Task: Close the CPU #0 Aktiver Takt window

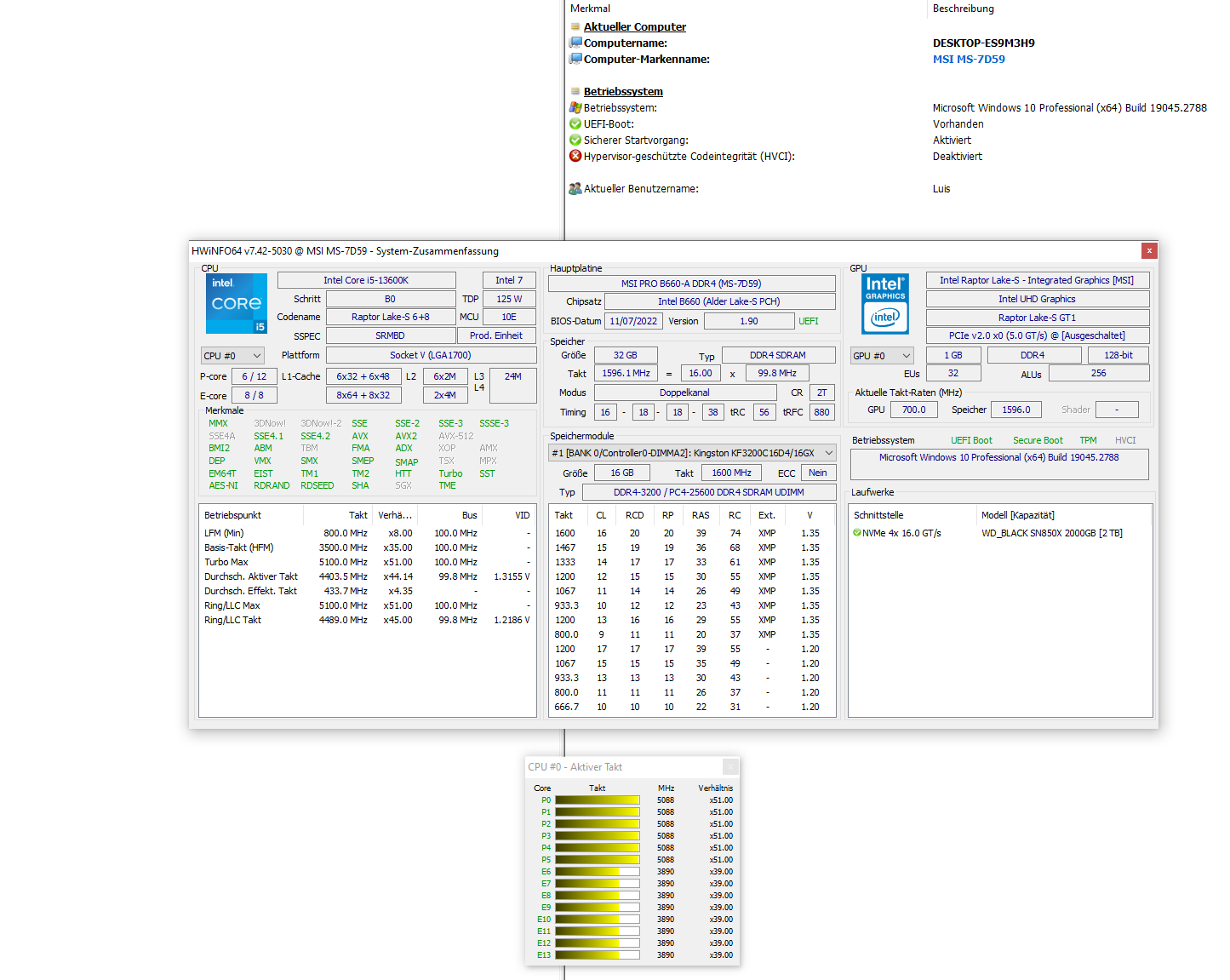Action: [730, 766]
